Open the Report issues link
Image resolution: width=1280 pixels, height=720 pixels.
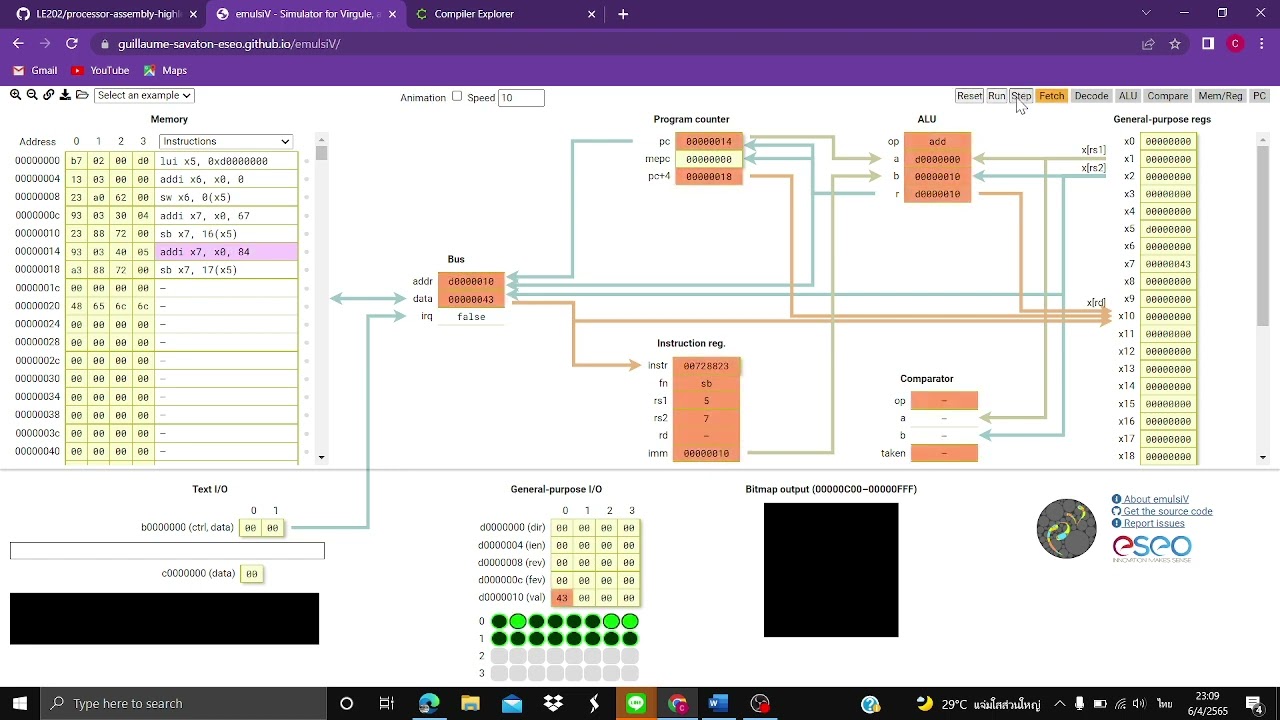coord(1154,523)
